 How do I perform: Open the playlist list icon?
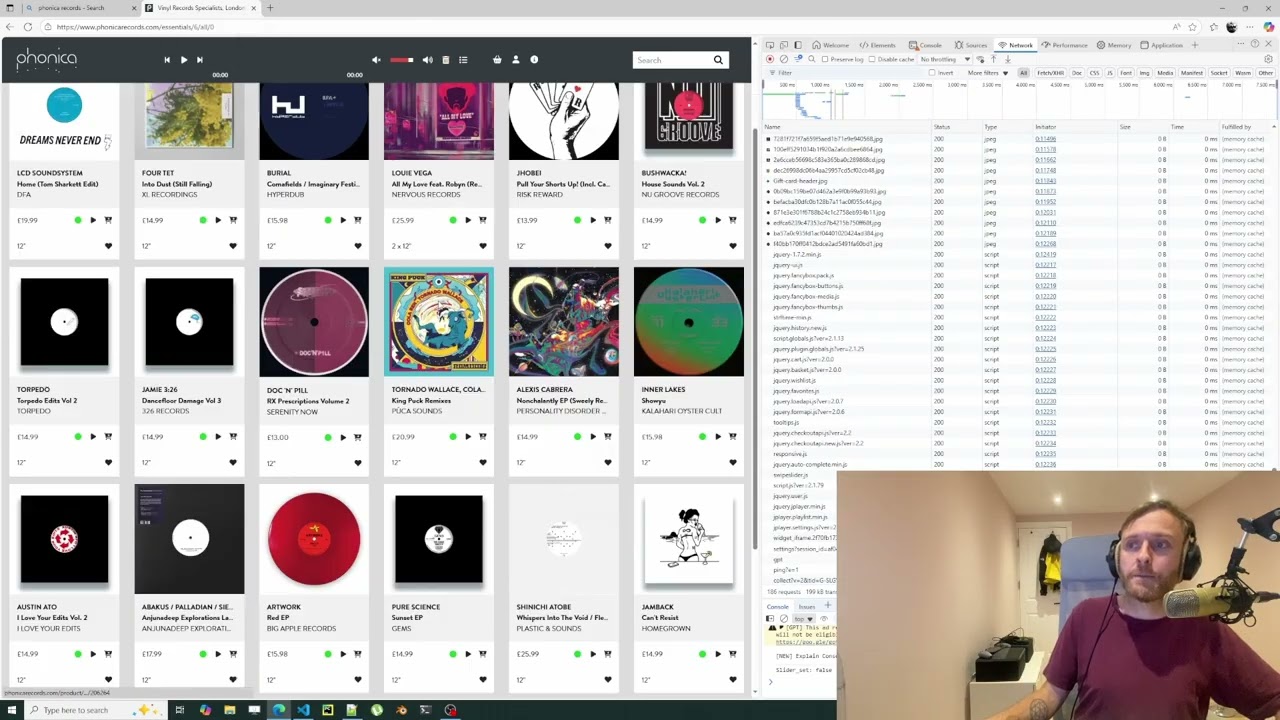463,60
